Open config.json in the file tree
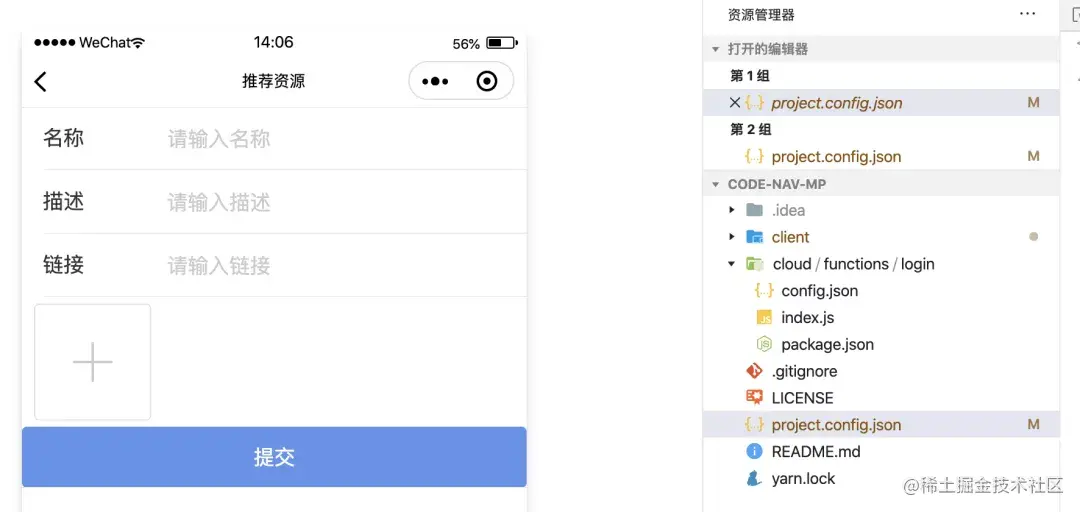The height and width of the screenshot is (512, 1080). (x=820, y=291)
